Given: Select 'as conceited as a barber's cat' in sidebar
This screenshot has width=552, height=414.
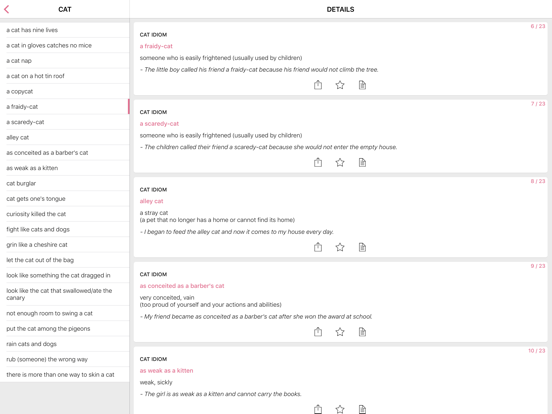Looking at the screenshot, I should tap(65, 153).
